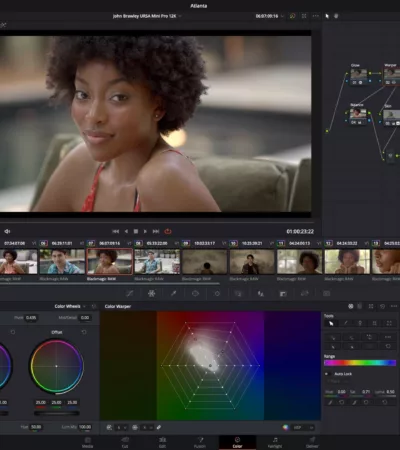Switch to the Deliver page
This screenshot has width=400, height=450.
click(312, 442)
